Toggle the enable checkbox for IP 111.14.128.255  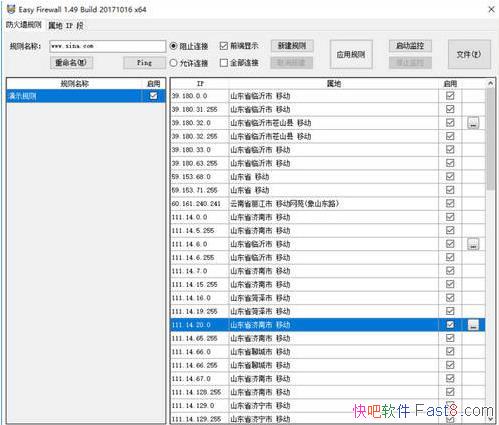coord(450,392)
